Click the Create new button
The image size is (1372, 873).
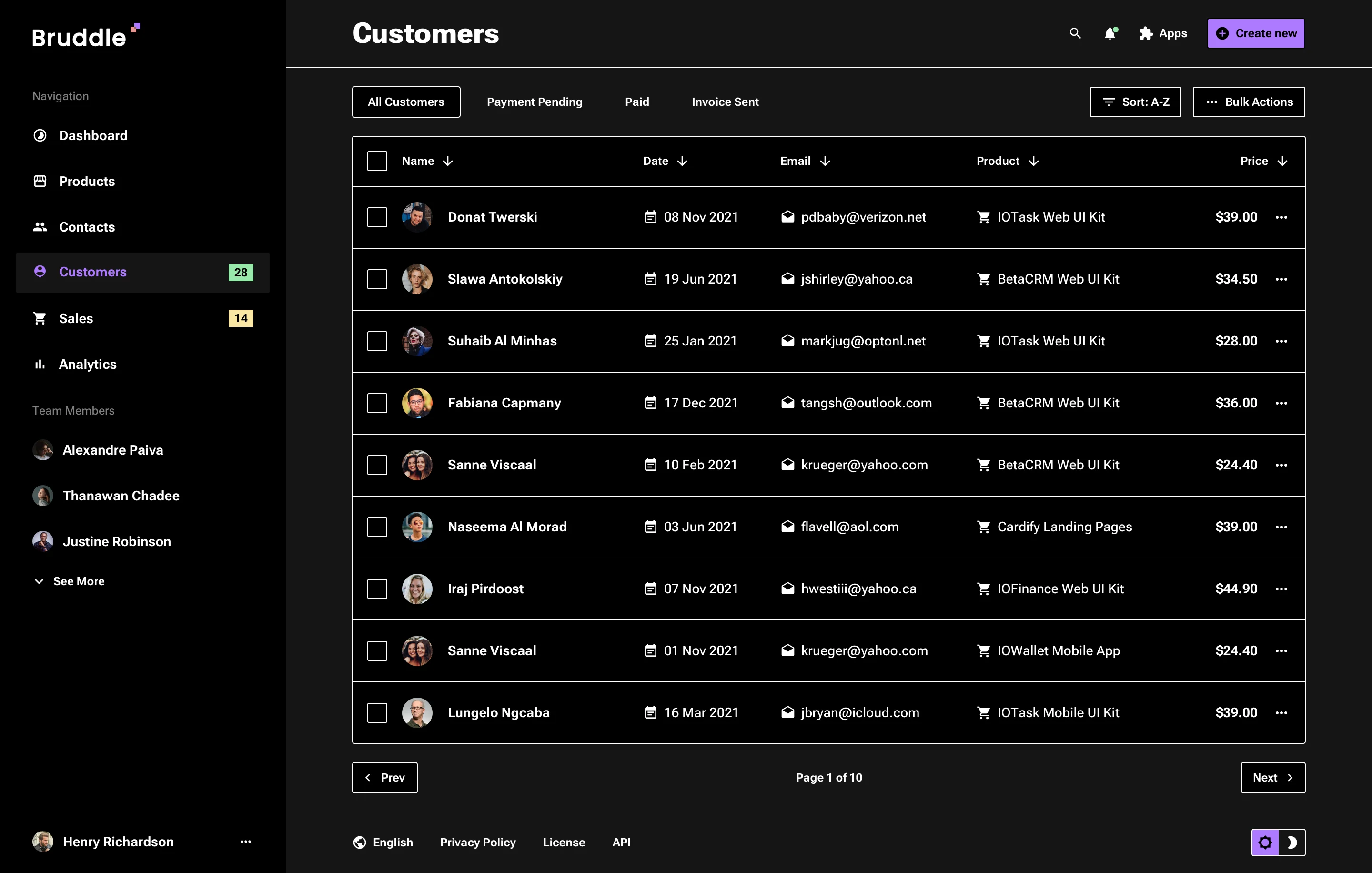1256,33
